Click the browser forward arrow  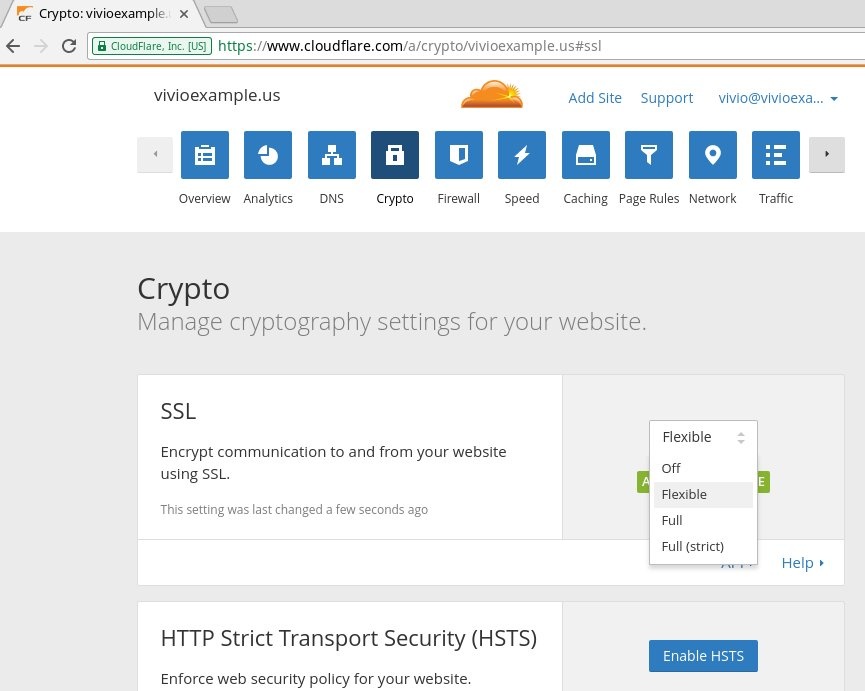(x=41, y=46)
